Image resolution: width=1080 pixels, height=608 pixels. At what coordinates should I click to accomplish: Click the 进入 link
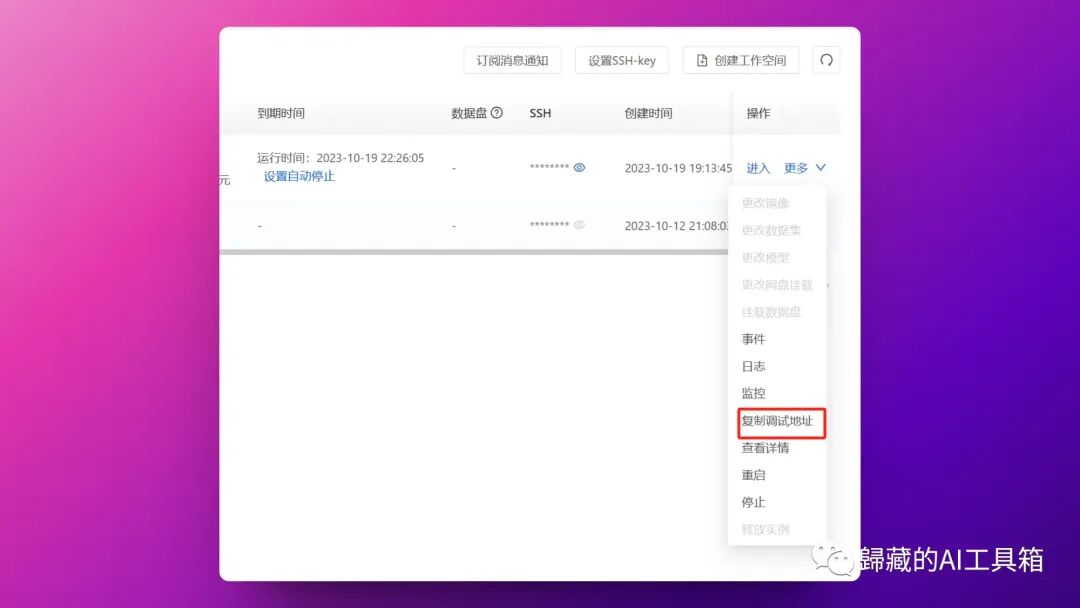758,168
